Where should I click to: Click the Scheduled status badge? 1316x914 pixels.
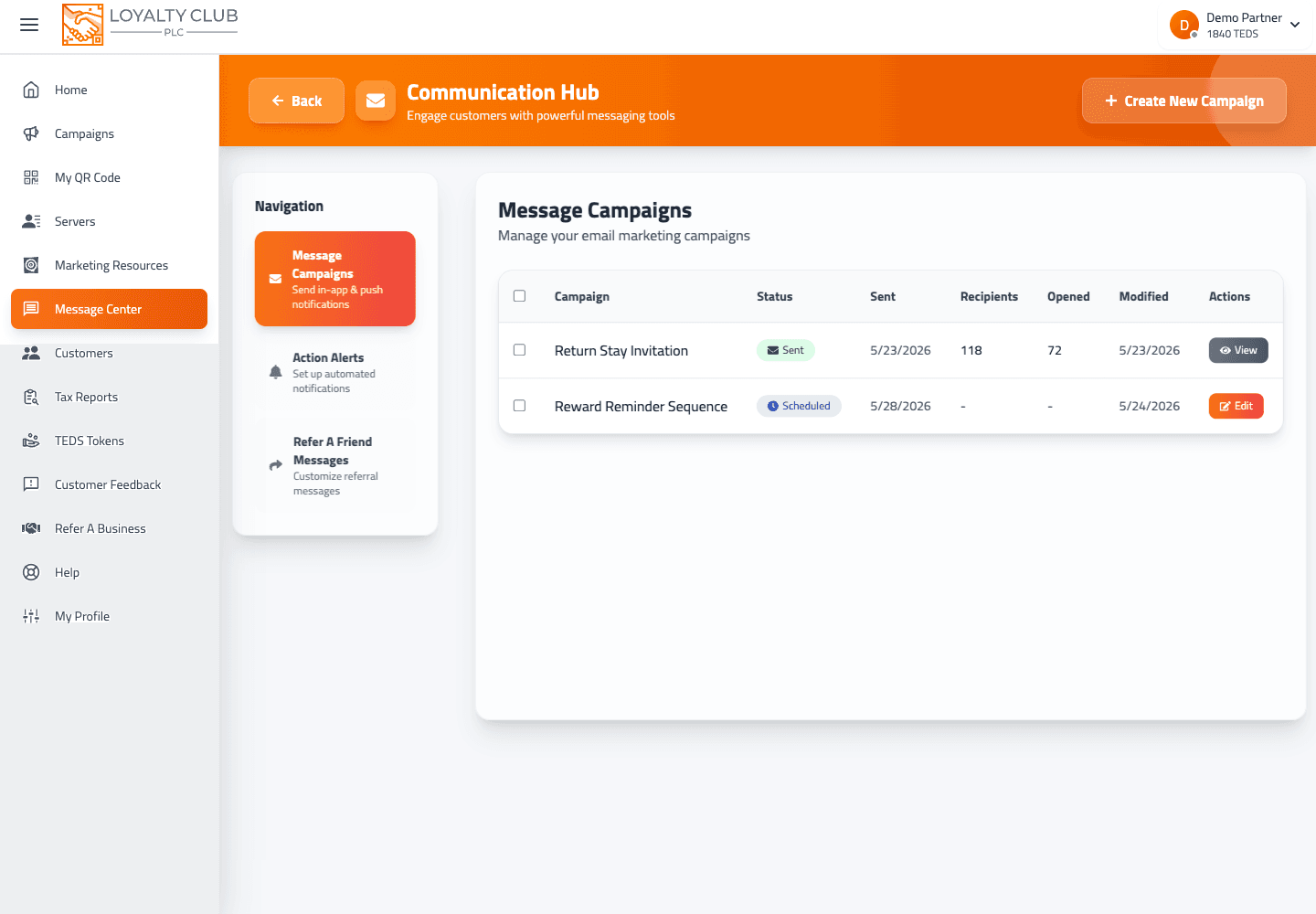799,406
